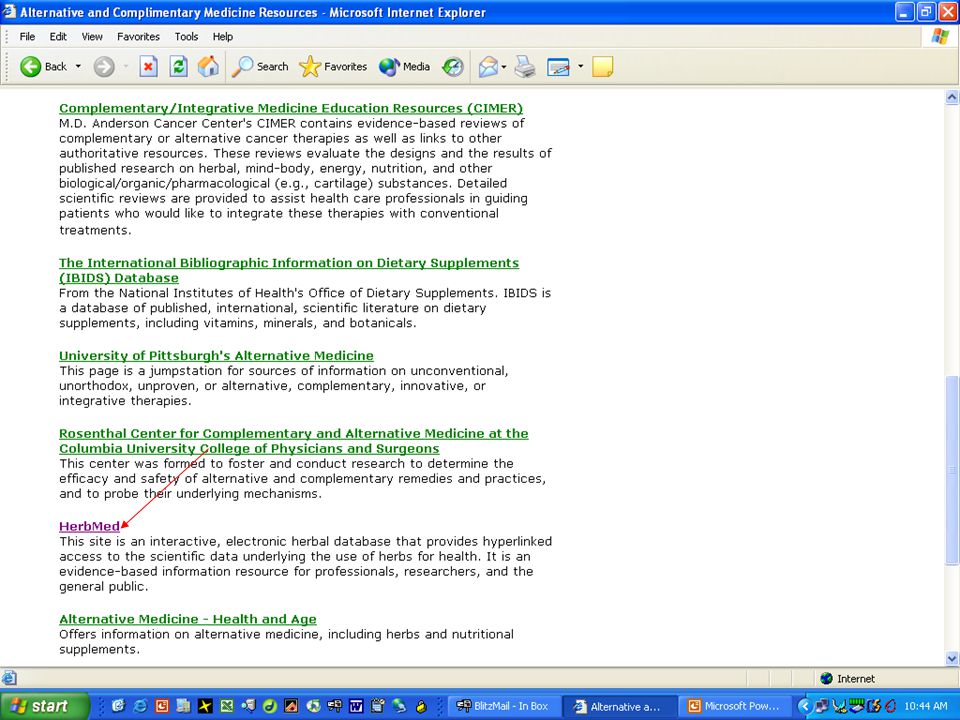Click the scrollbar down arrow
Viewport: 960px width, 720px height.
[952, 659]
